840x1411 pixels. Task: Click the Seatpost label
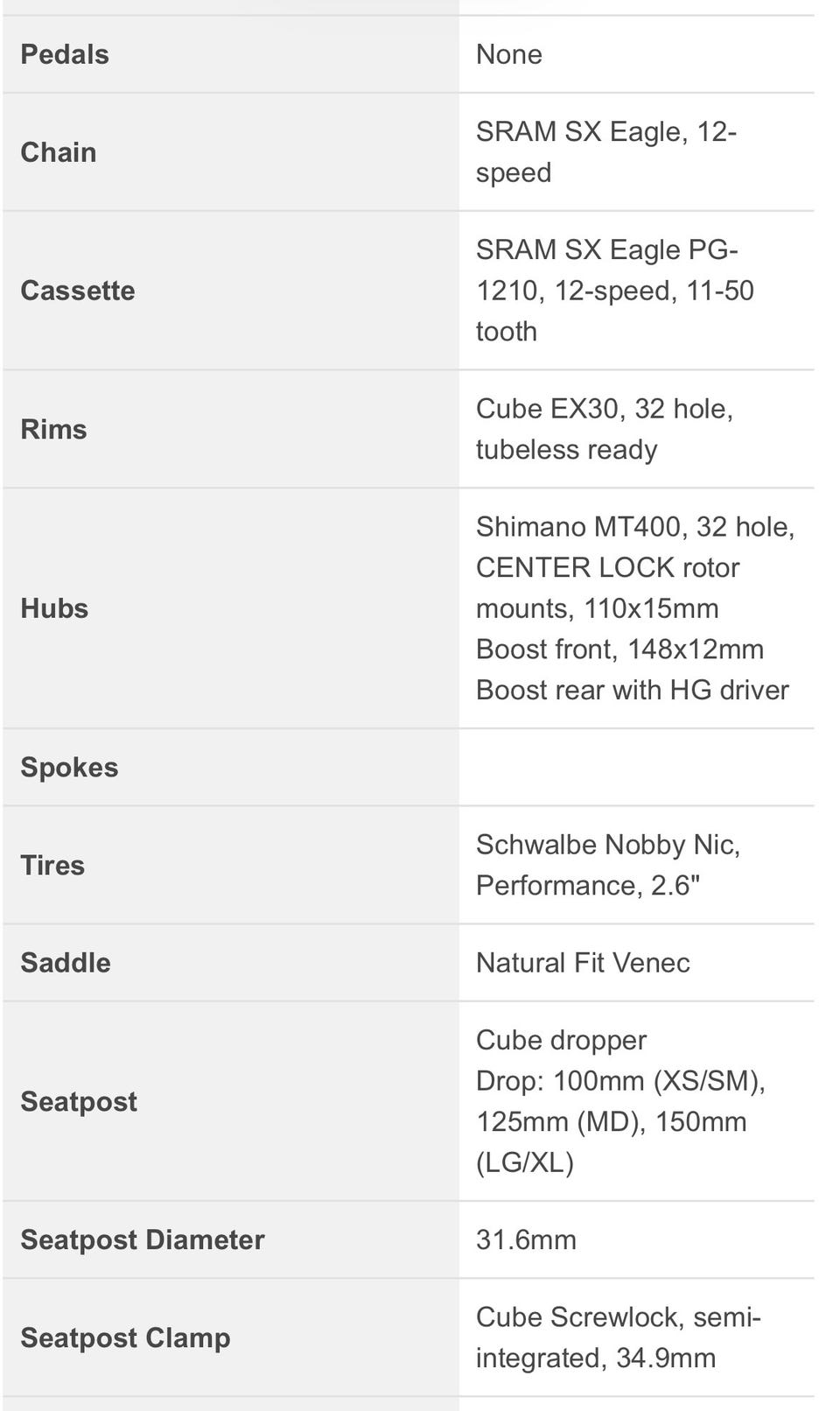[79, 1101]
